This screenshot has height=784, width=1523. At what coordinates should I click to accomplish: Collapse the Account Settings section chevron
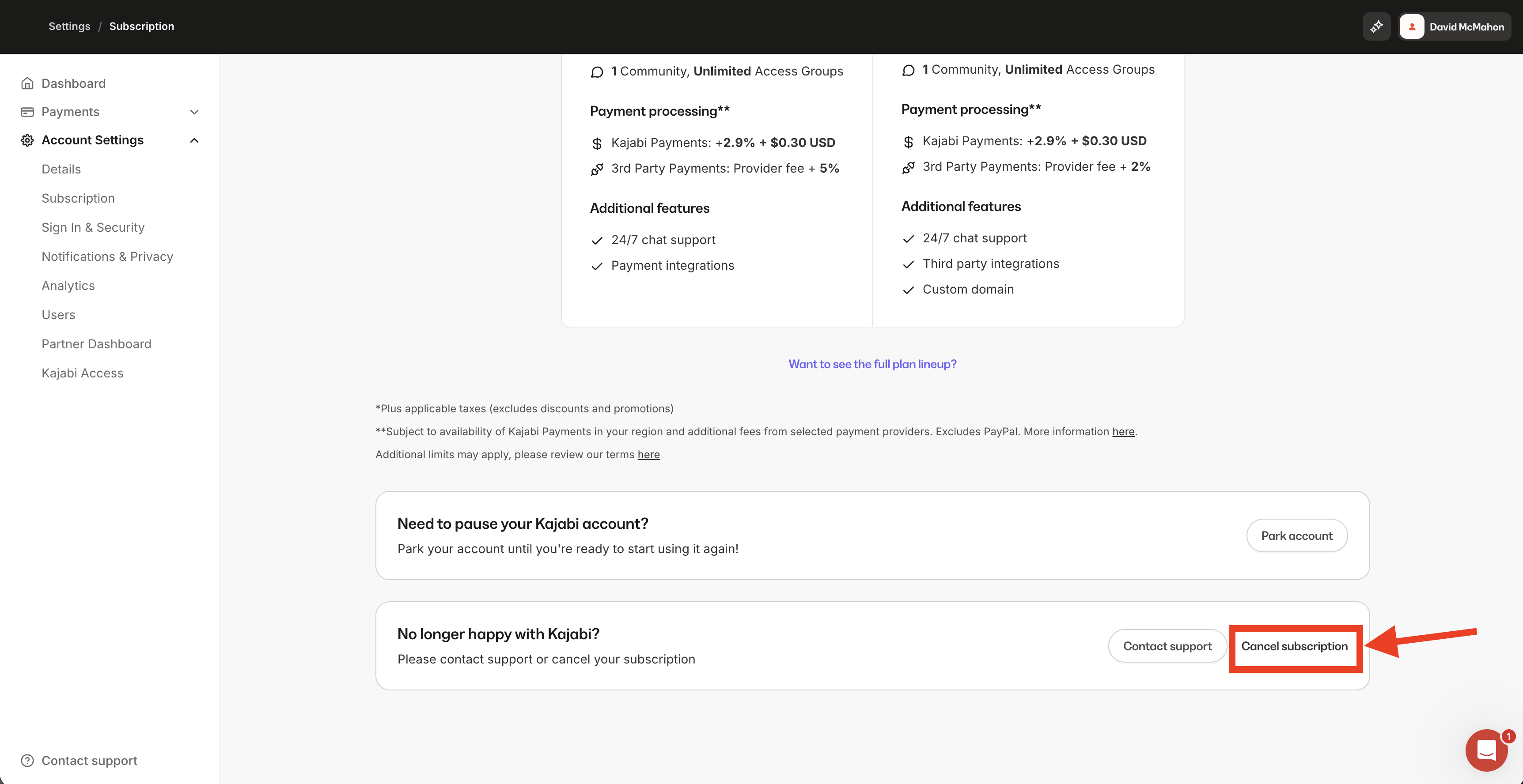194,140
